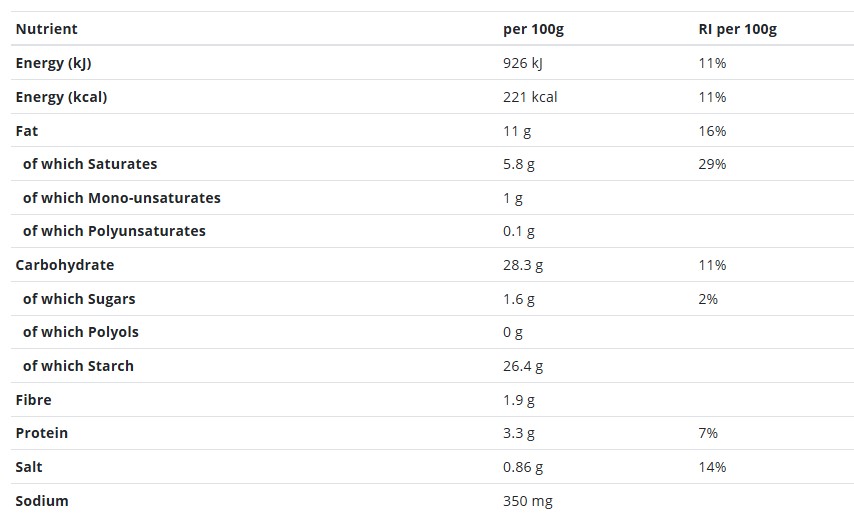
Task: Click the of which Starch label
Action: [x=78, y=366]
